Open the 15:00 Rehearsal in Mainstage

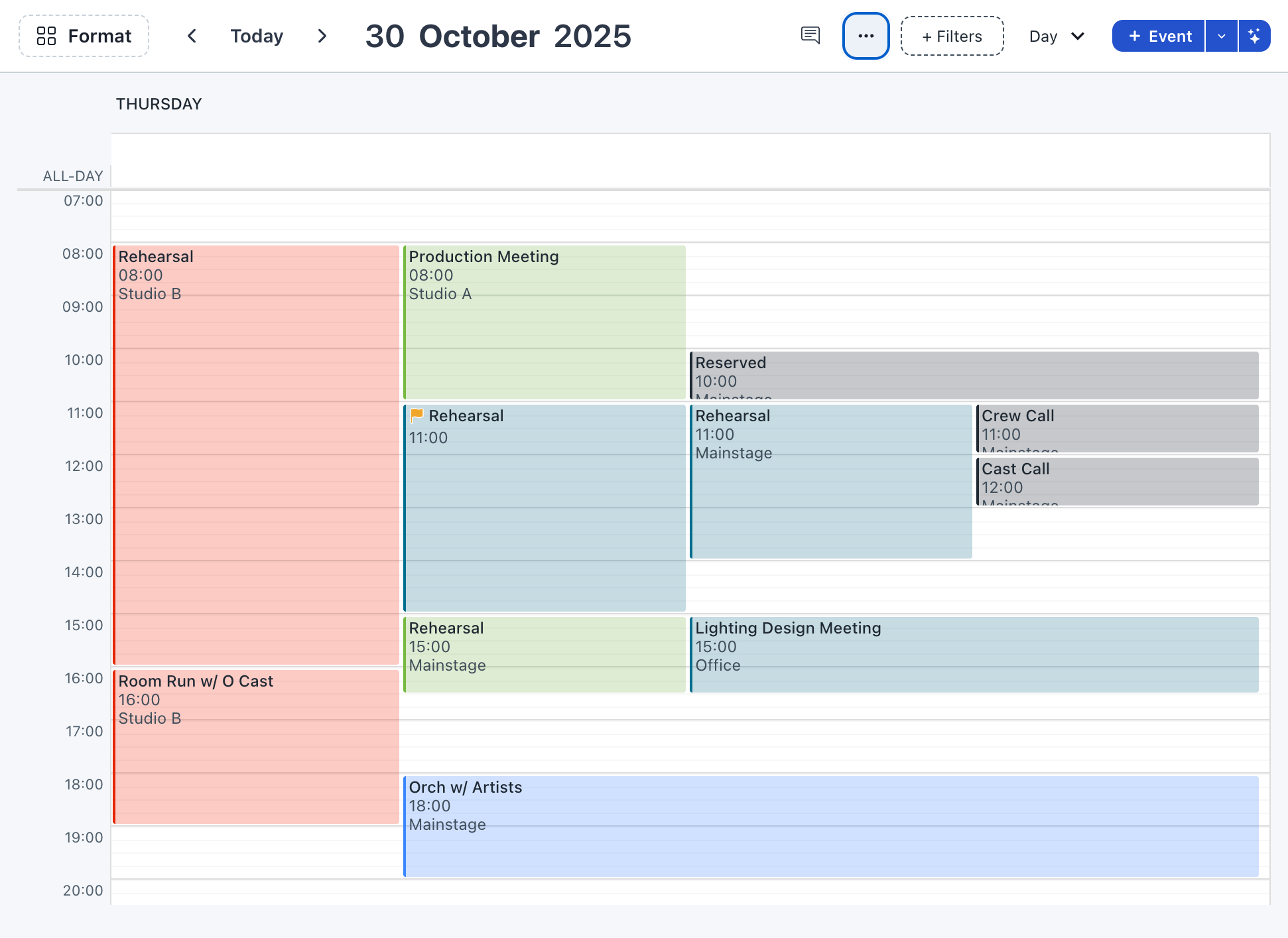coord(545,655)
